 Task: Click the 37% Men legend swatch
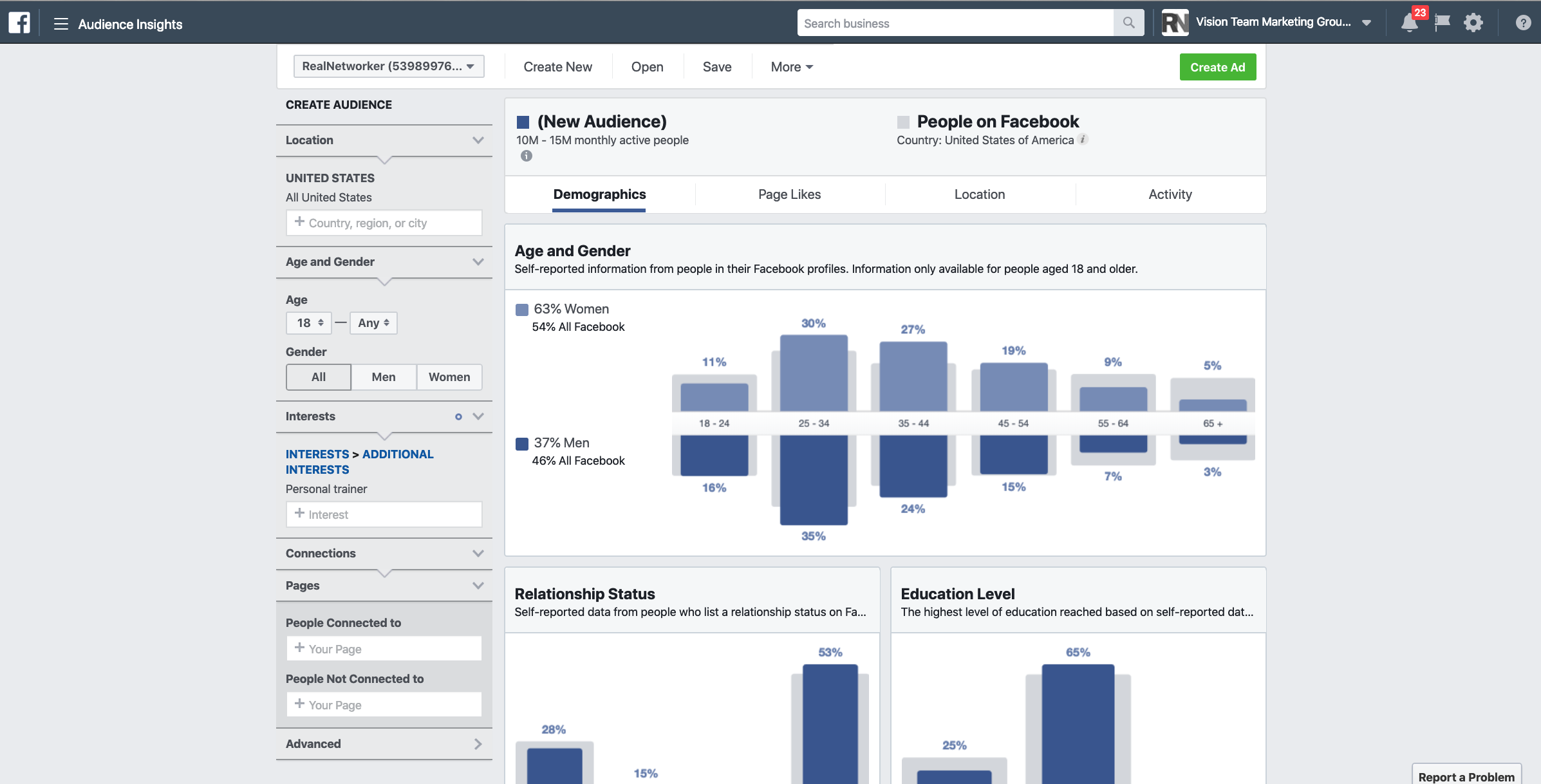pos(522,443)
